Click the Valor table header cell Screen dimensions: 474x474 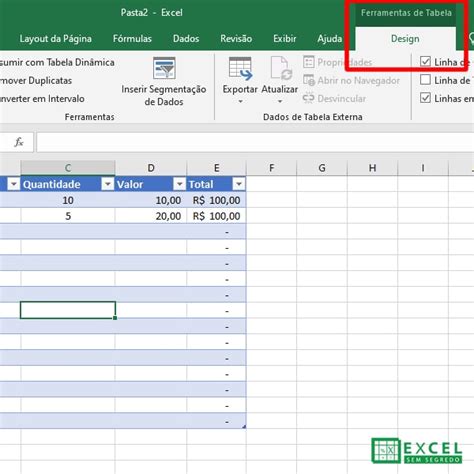click(151, 184)
